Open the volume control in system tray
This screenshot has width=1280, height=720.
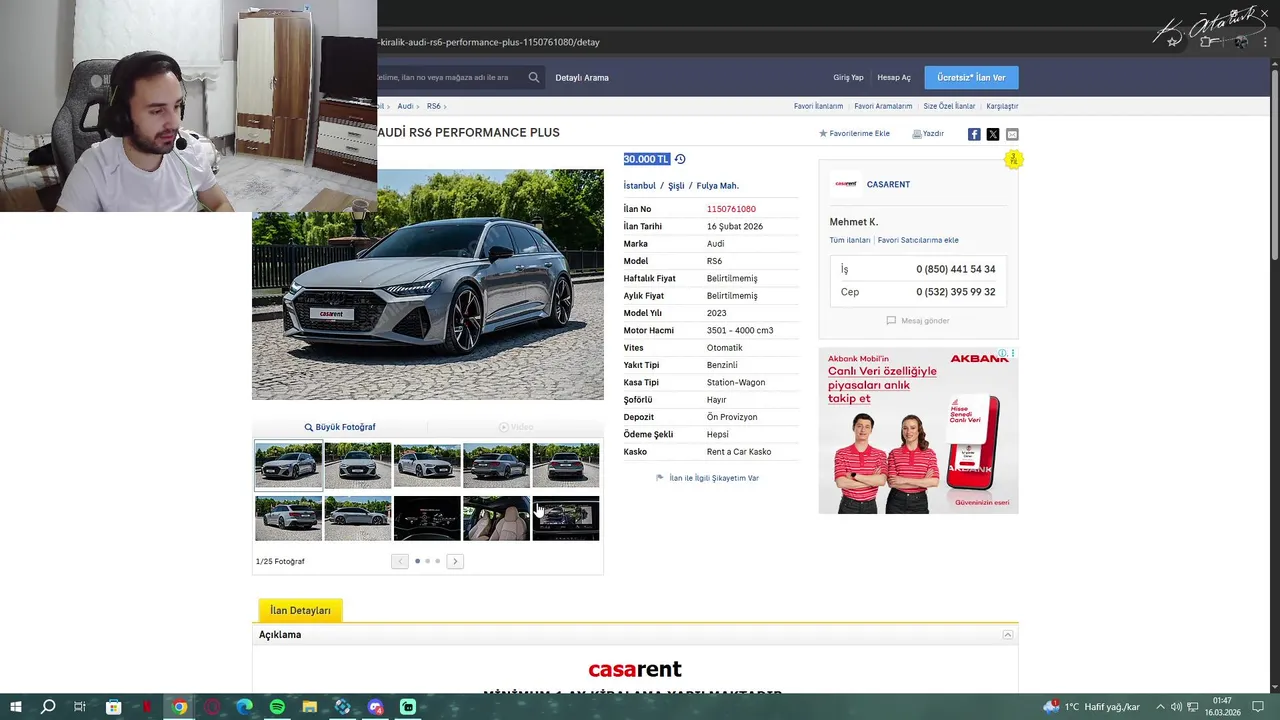pyautogui.click(x=1176, y=707)
